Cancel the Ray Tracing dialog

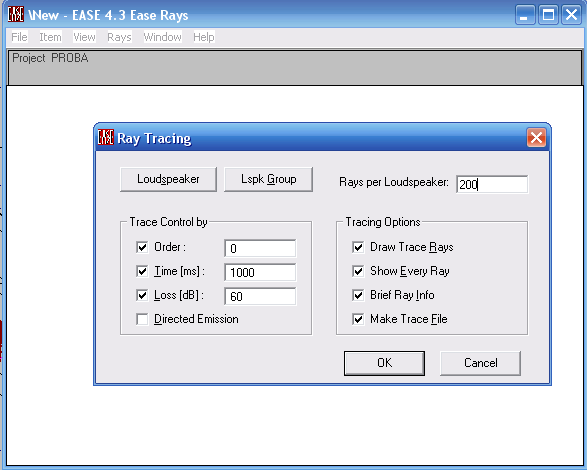tap(481, 363)
